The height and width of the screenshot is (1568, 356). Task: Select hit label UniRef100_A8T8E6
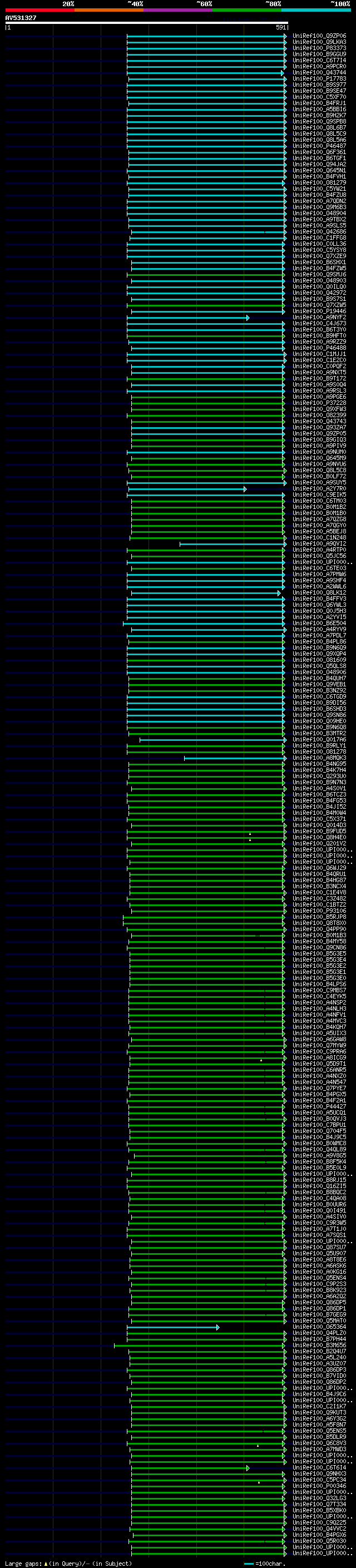319,1260
